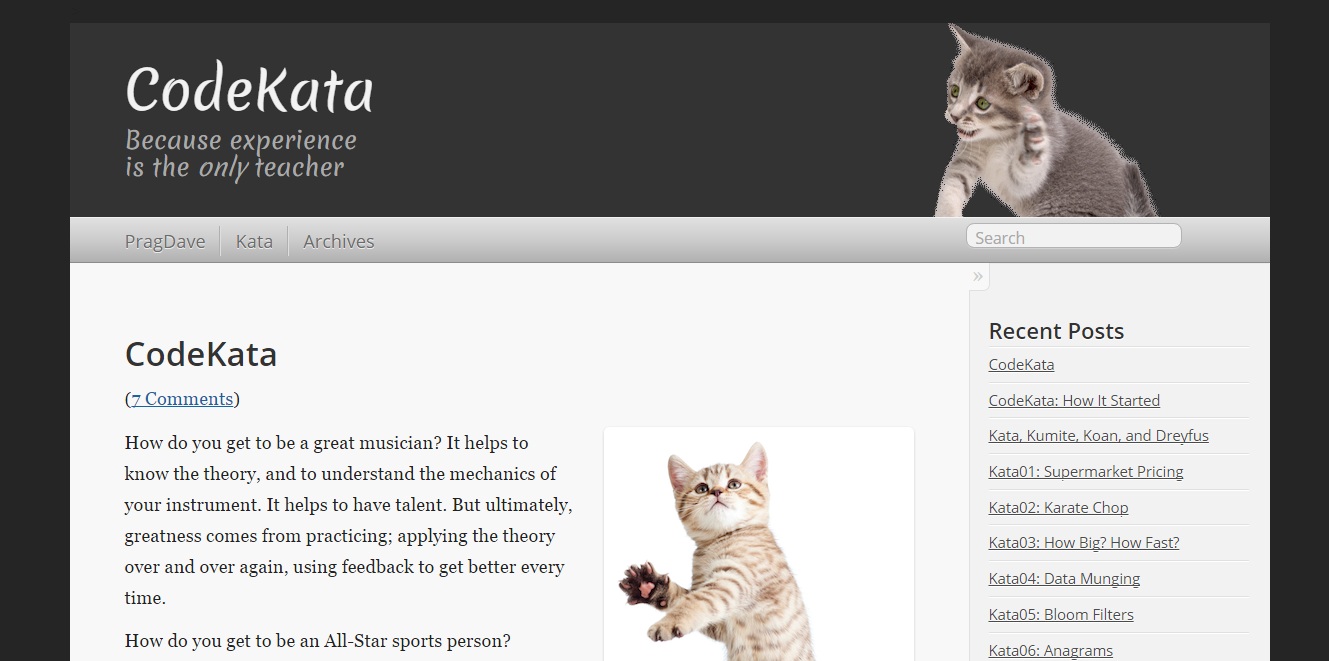Viewport: 1329px width, 661px height.
Task: Open the 7 Comments link
Action: tap(182, 399)
